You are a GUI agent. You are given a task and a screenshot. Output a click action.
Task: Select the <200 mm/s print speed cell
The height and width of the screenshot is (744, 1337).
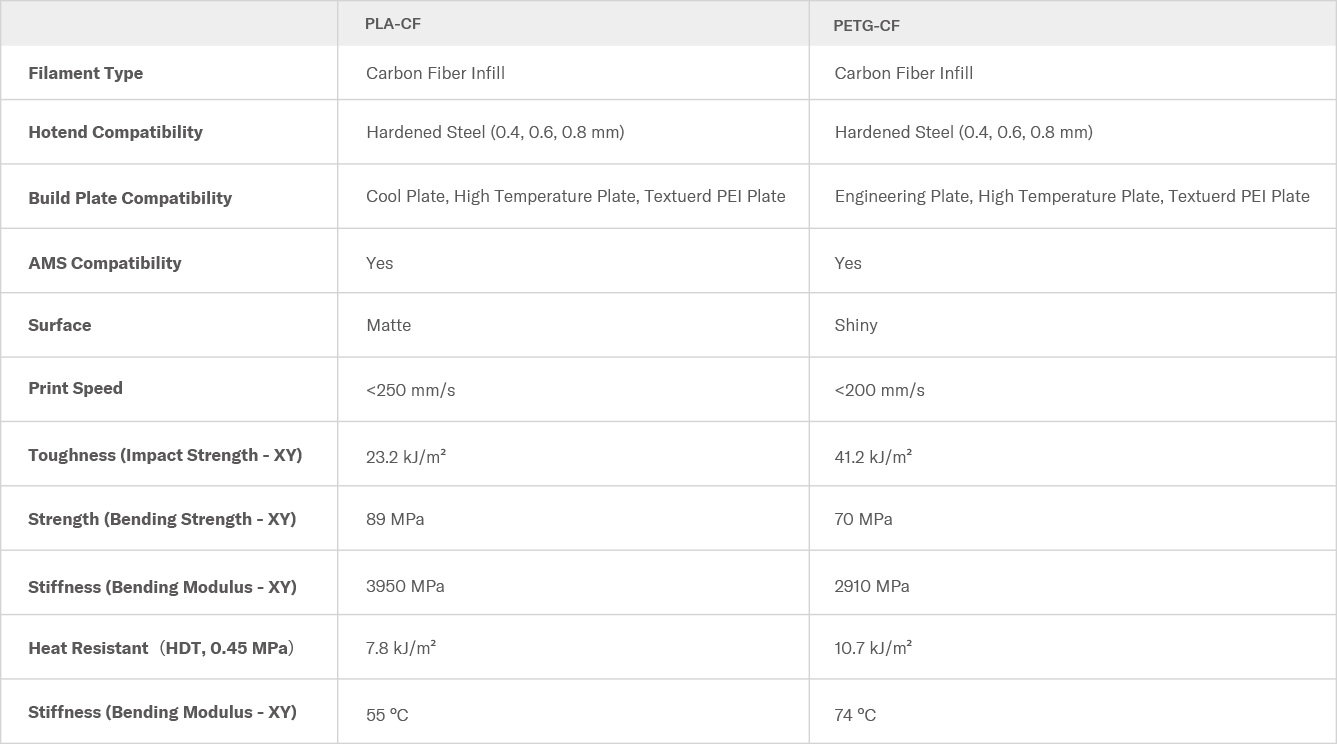click(x=879, y=390)
